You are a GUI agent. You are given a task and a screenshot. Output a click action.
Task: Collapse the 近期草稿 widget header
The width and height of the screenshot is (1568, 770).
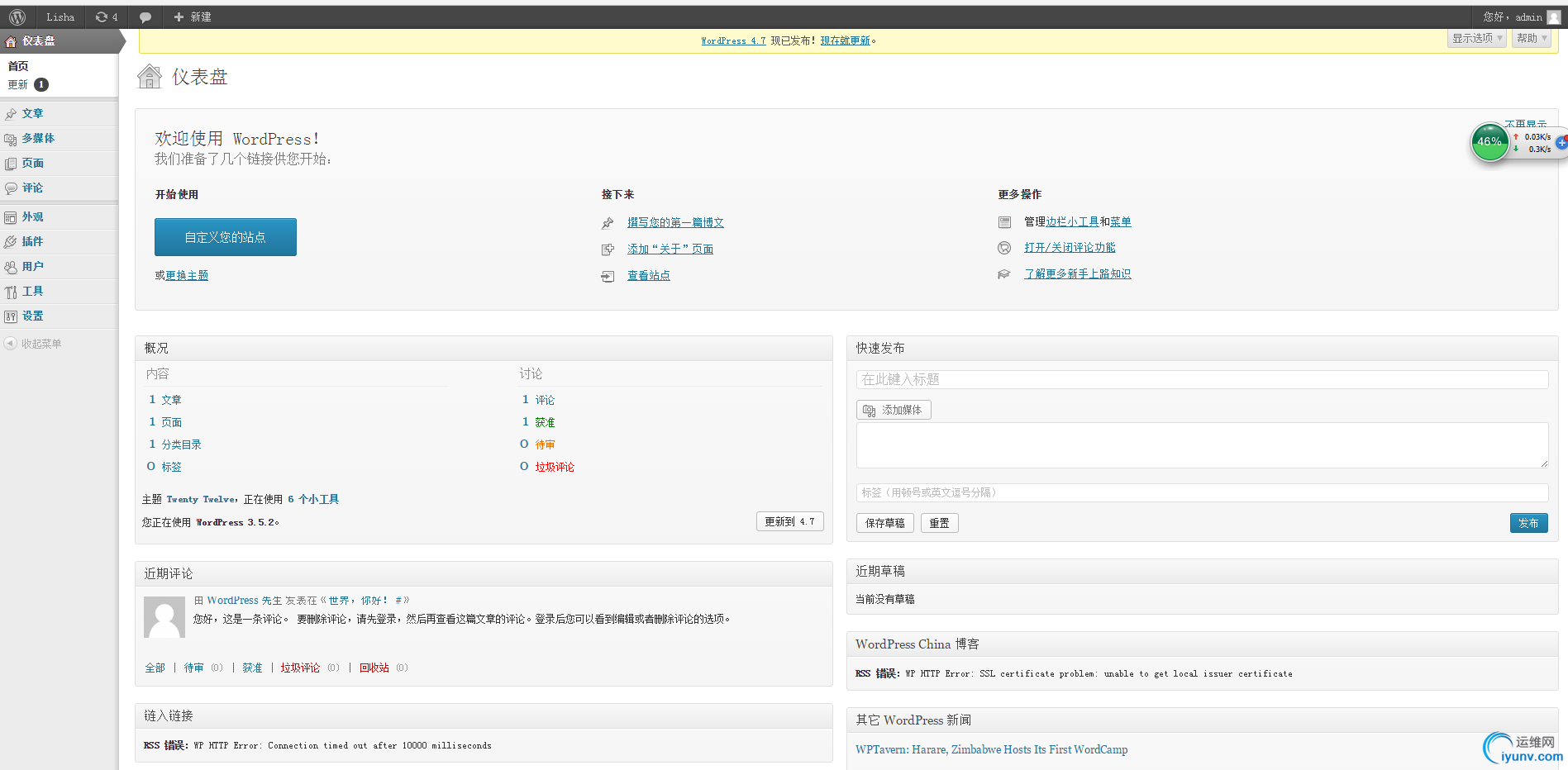(1202, 571)
